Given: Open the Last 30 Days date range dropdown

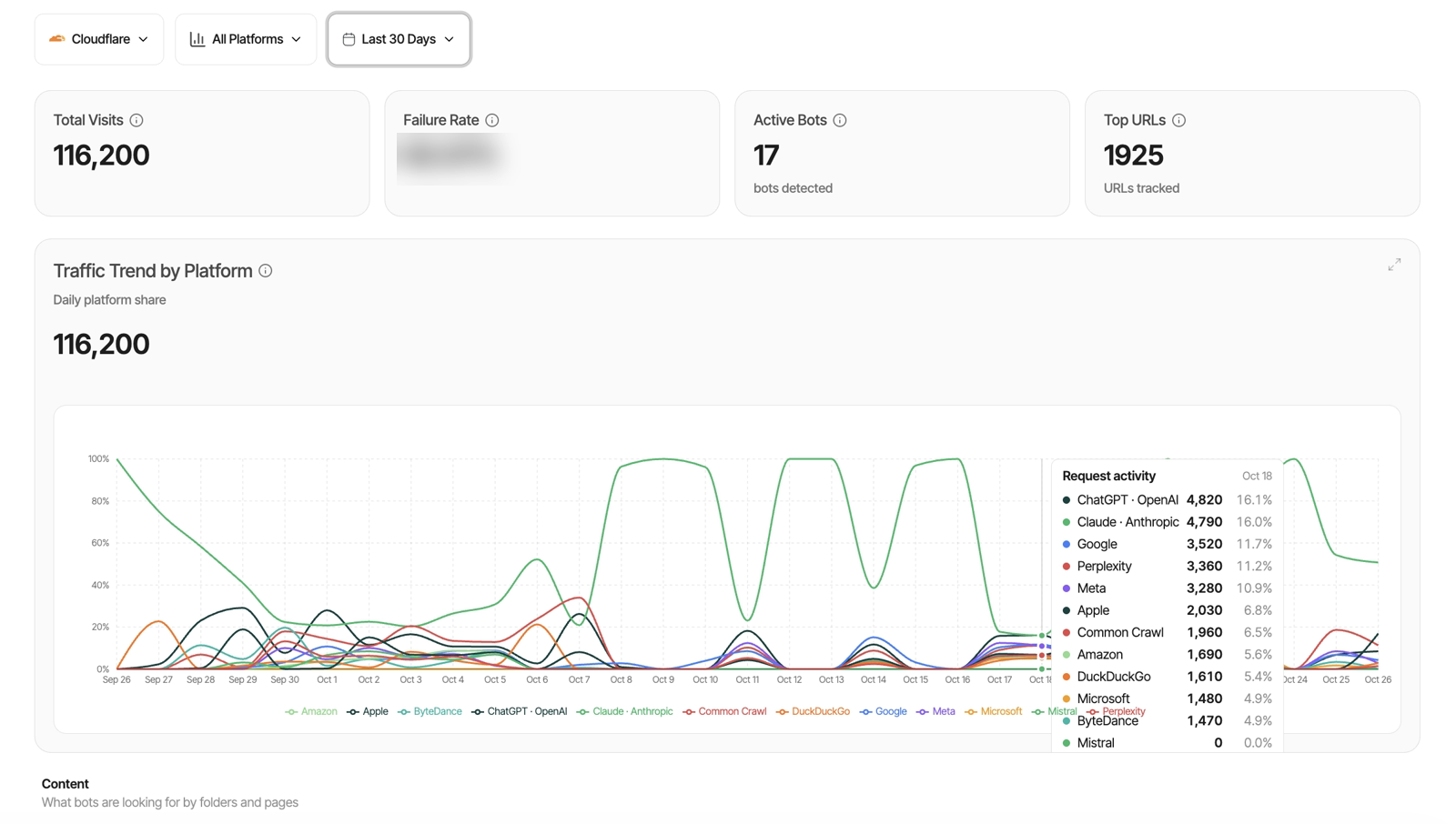Looking at the screenshot, I should click(x=399, y=39).
